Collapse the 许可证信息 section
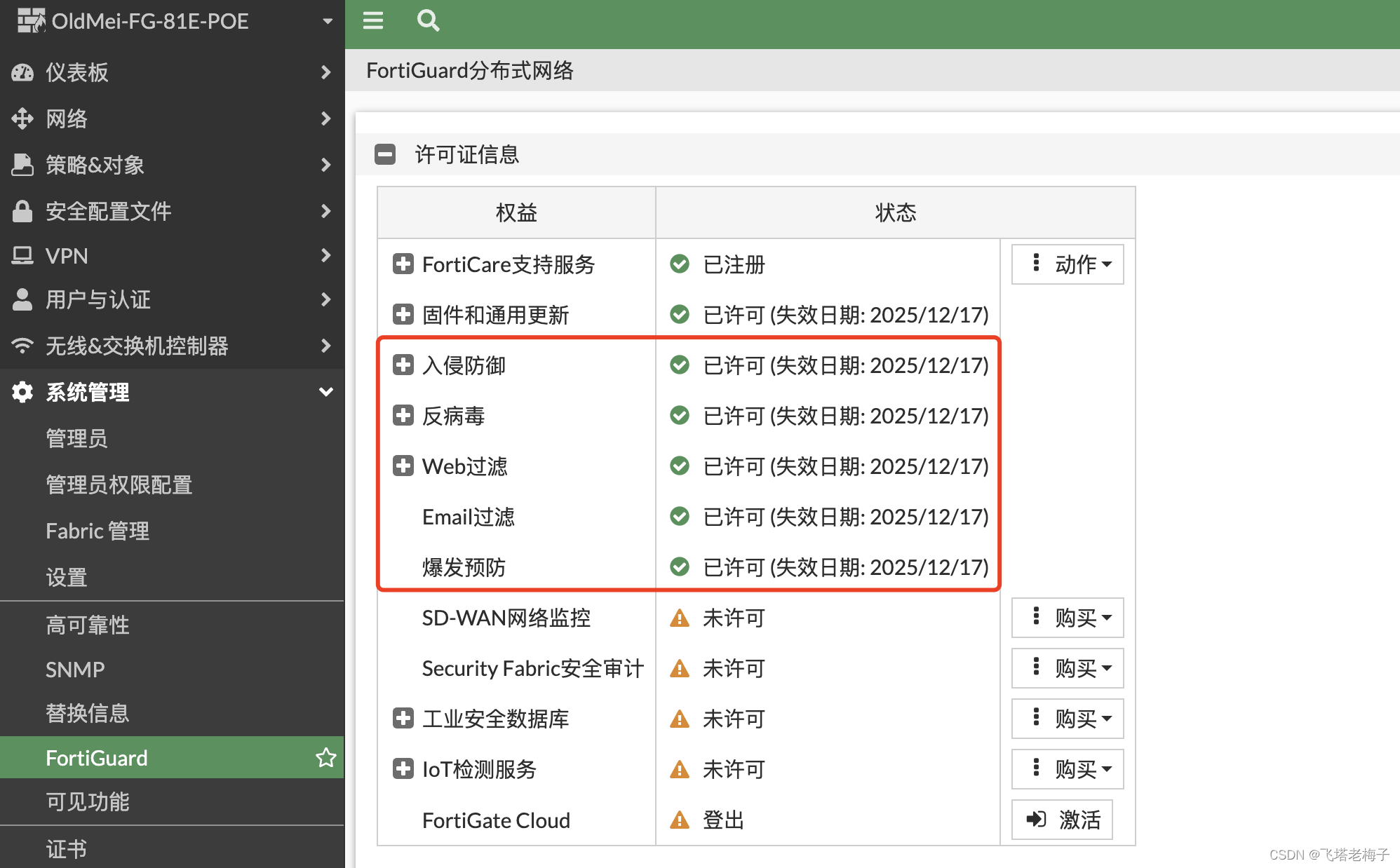1400x868 pixels. [385, 154]
